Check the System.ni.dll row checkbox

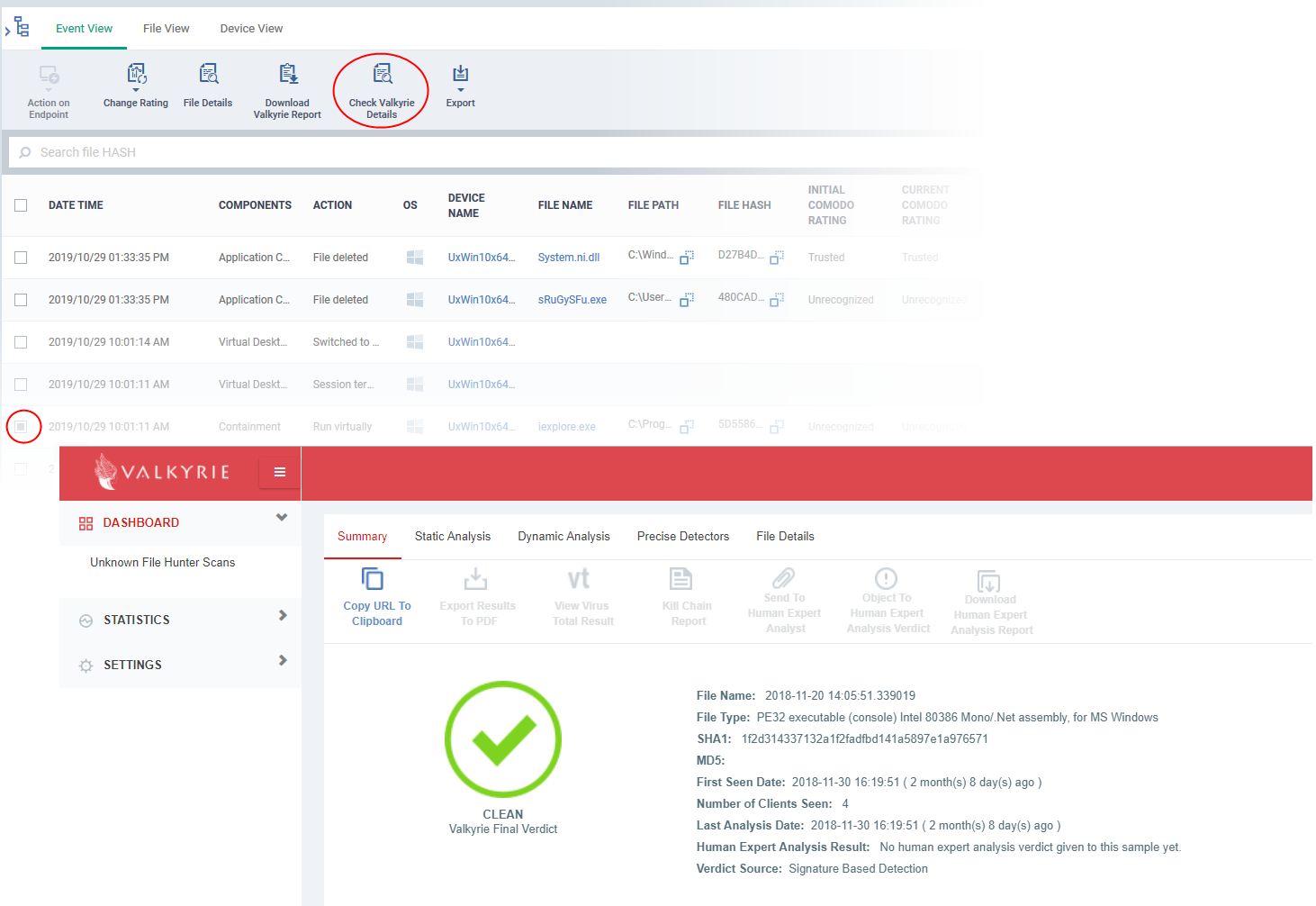click(x=21, y=258)
